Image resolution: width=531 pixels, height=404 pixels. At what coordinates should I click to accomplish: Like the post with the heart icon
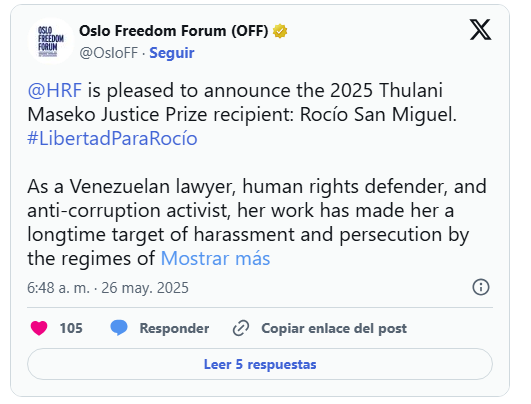click(x=39, y=328)
